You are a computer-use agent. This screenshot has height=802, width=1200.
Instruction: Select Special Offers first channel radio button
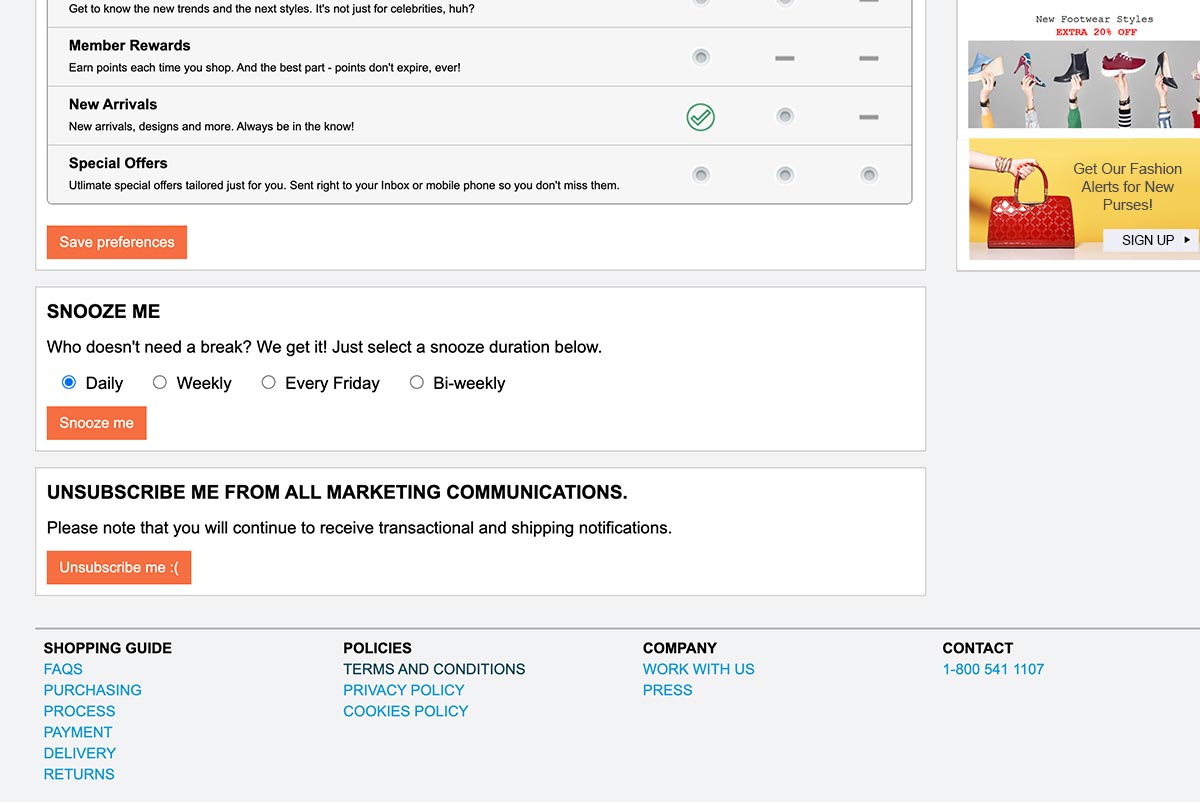[701, 175]
